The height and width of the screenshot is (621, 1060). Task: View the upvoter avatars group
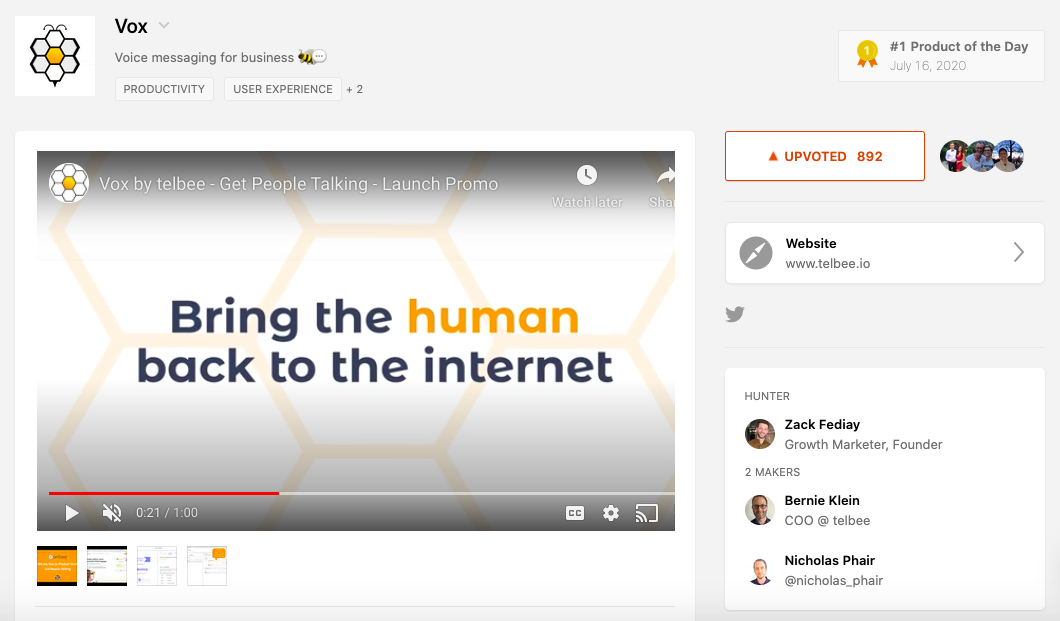pos(982,156)
